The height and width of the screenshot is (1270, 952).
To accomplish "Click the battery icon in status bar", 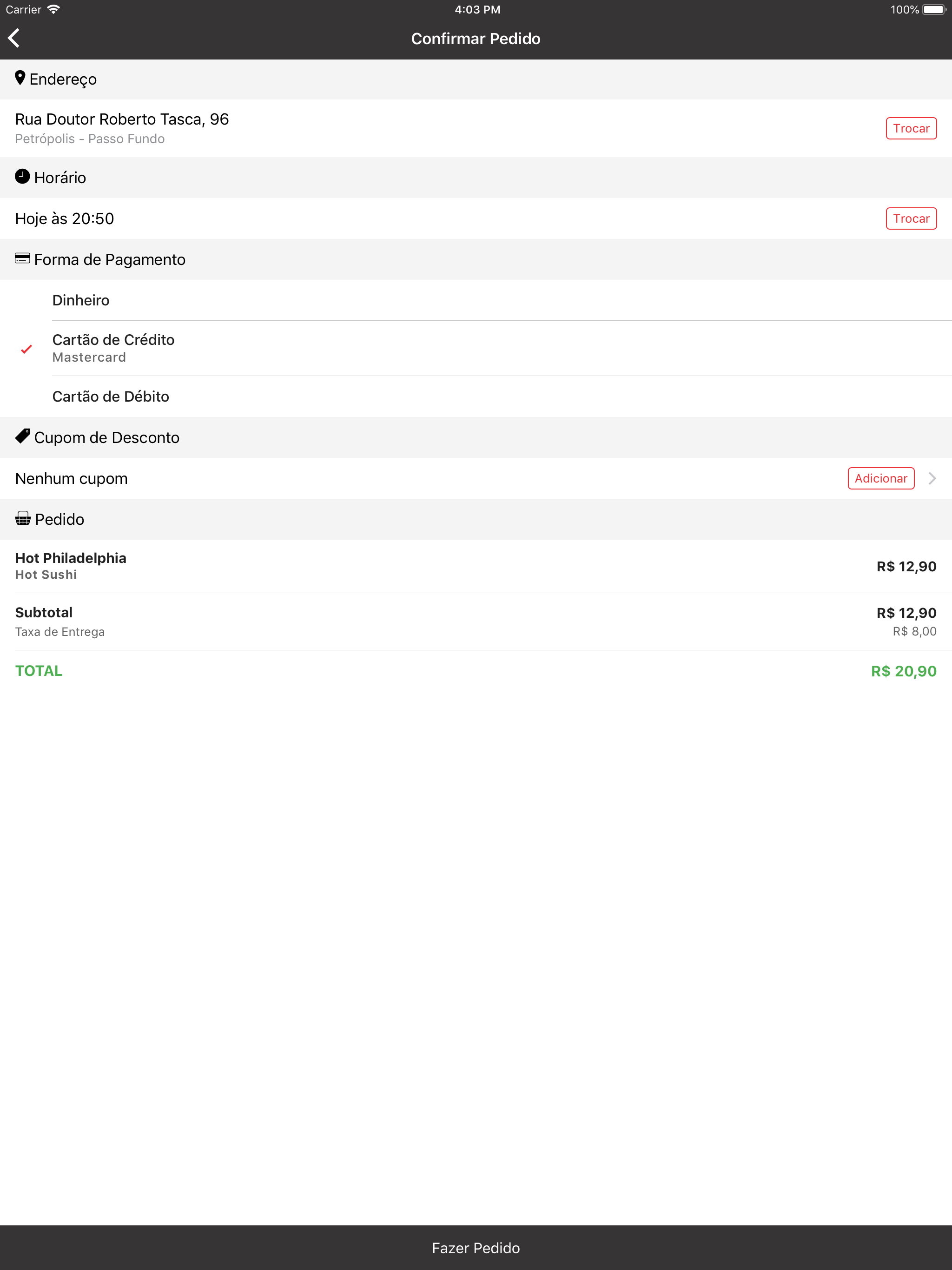I will pos(934,10).
